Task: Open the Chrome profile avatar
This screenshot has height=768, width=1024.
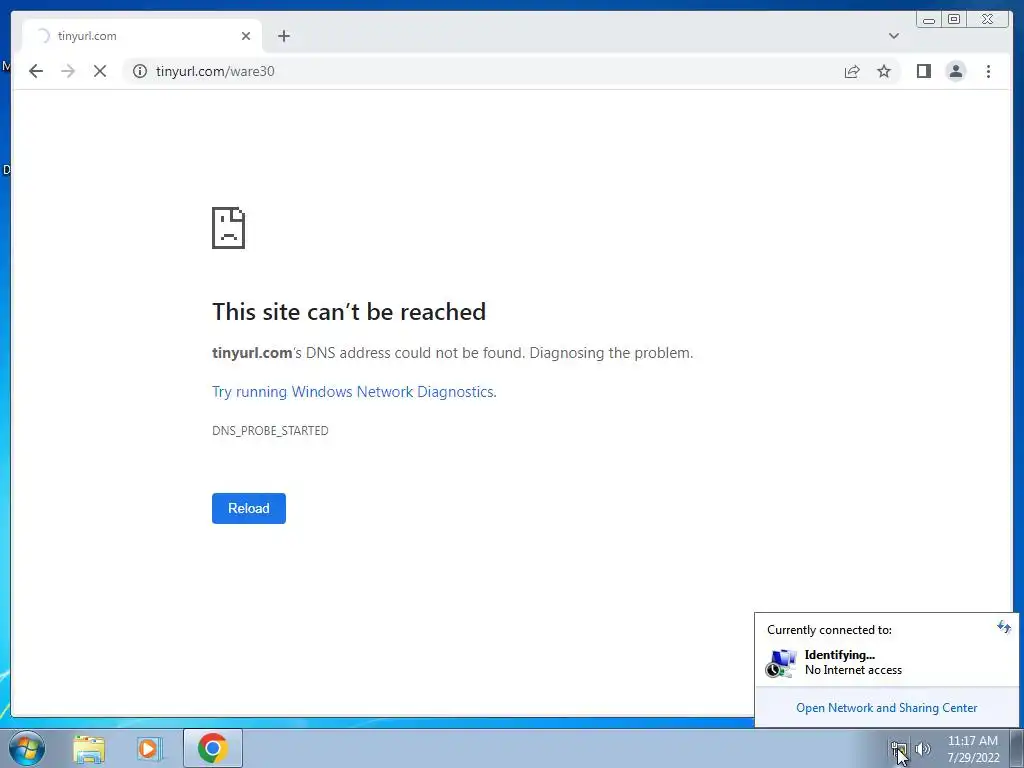Action: point(955,71)
